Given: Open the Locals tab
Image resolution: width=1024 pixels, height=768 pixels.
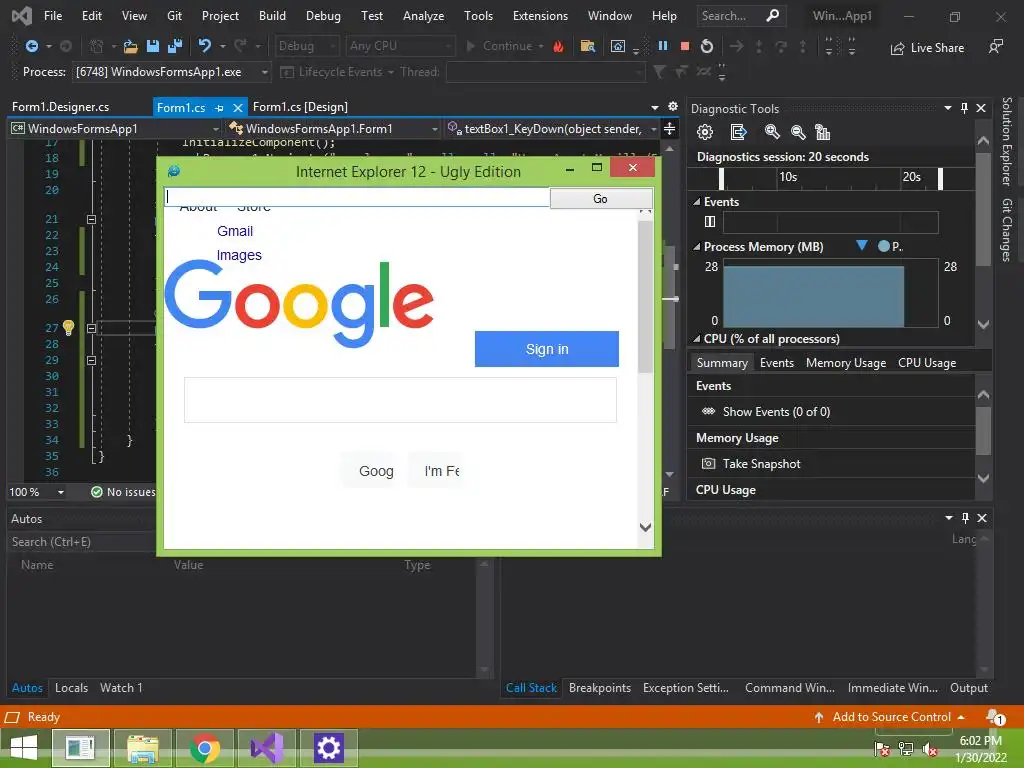Looking at the screenshot, I should (71, 688).
